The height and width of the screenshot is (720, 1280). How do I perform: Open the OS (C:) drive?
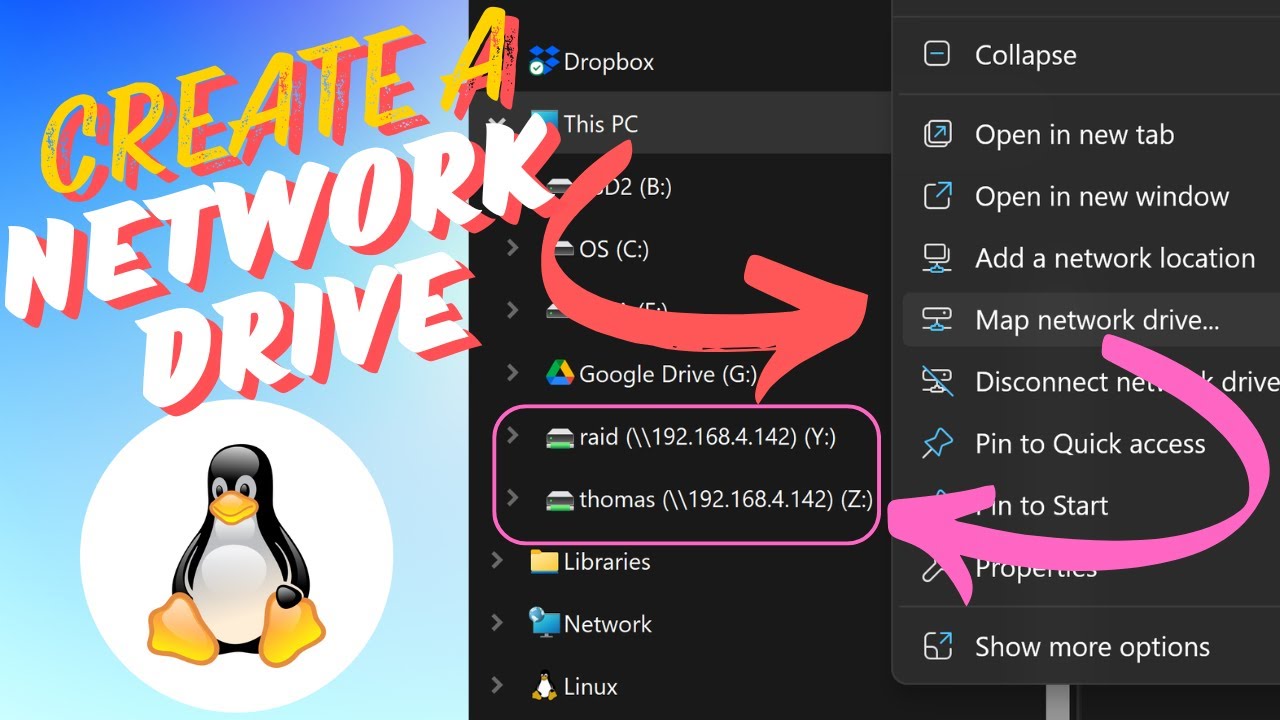(x=614, y=249)
